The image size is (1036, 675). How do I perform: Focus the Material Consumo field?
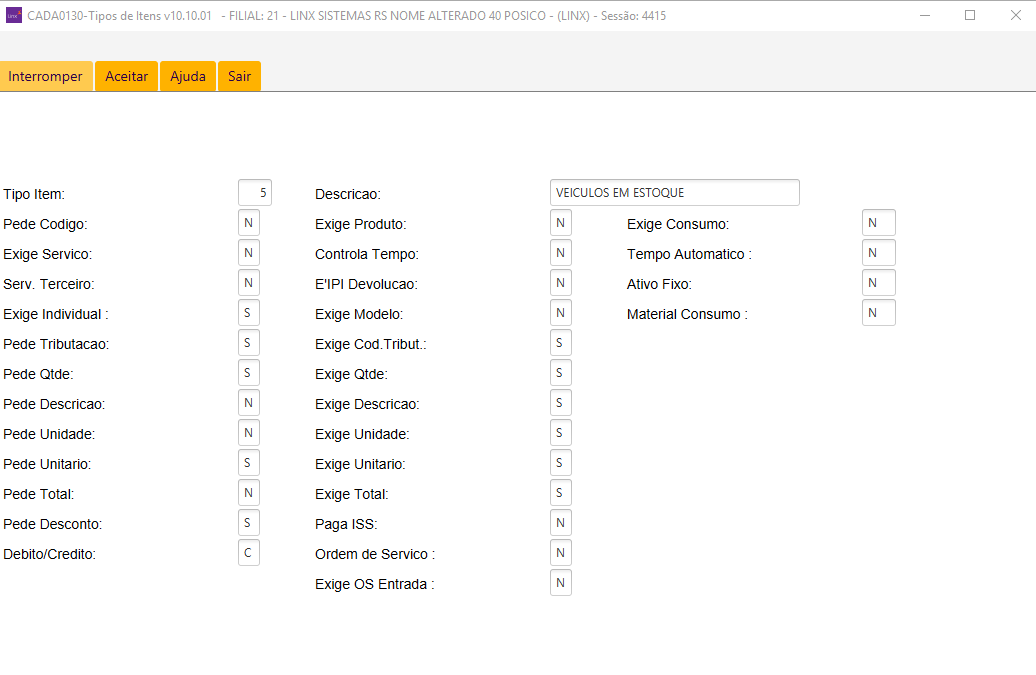pyautogui.click(x=878, y=313)
